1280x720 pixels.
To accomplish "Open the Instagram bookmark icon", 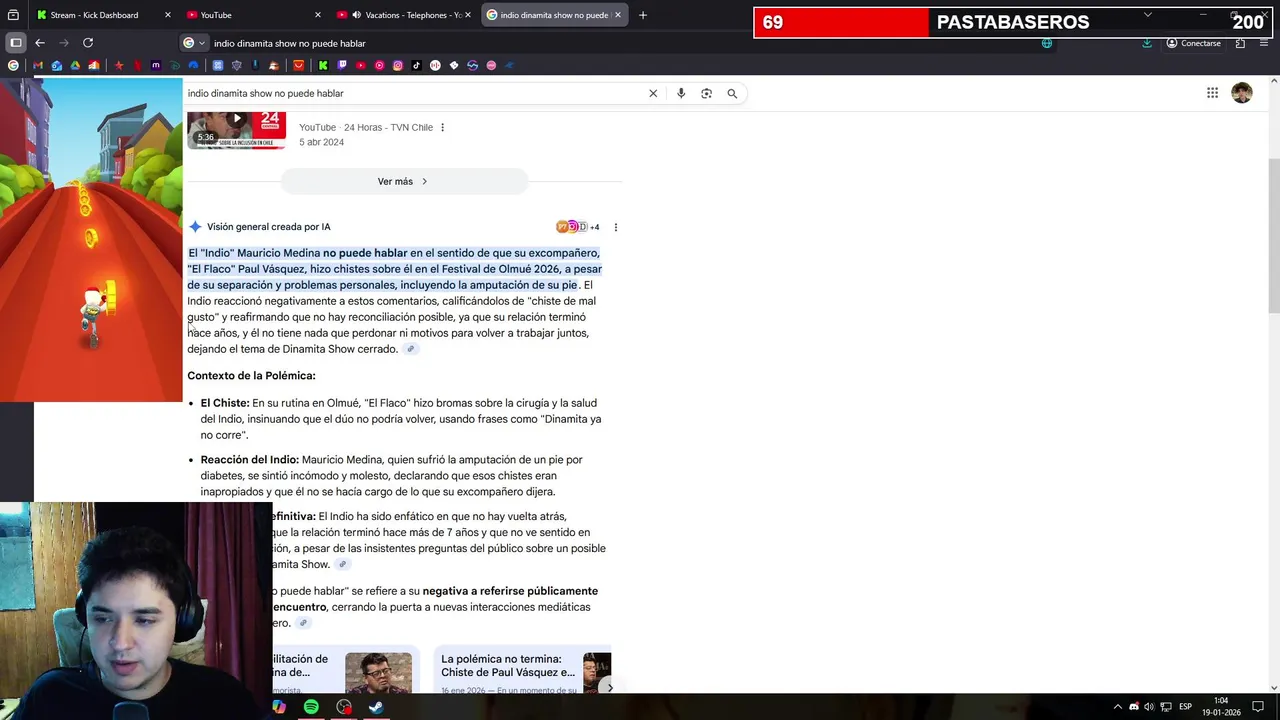I will [398, 65].
